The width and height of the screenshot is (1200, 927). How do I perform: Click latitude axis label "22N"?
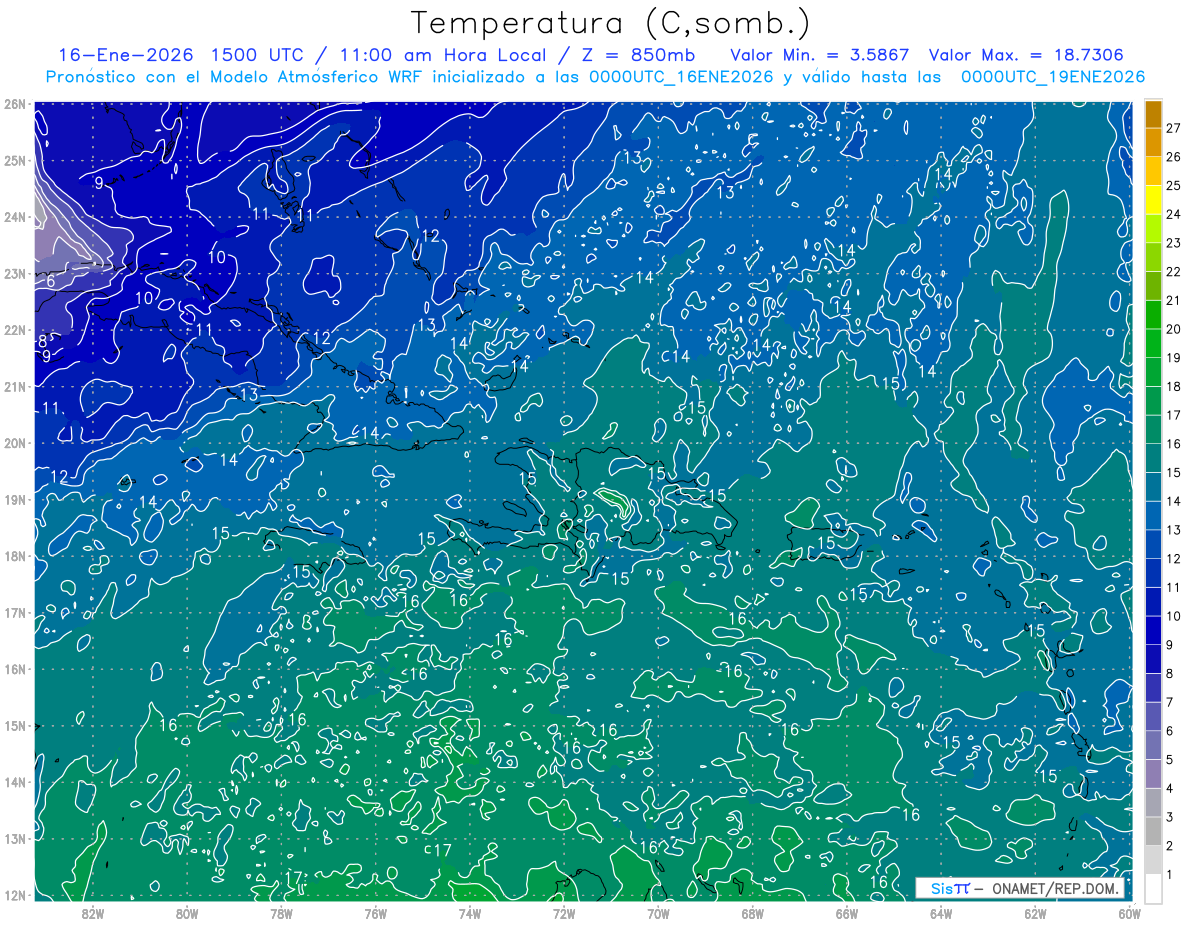coord(15,330)
